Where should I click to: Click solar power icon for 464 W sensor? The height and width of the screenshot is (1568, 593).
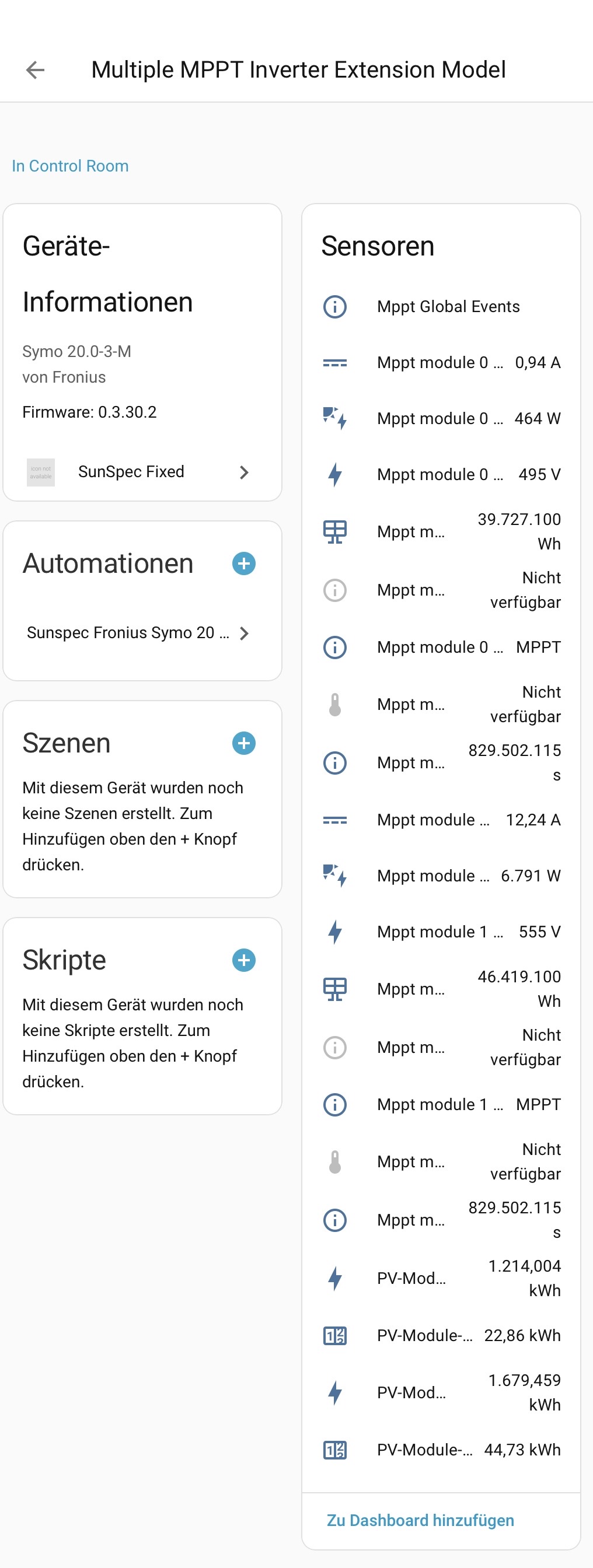click(x=335, y=419)
